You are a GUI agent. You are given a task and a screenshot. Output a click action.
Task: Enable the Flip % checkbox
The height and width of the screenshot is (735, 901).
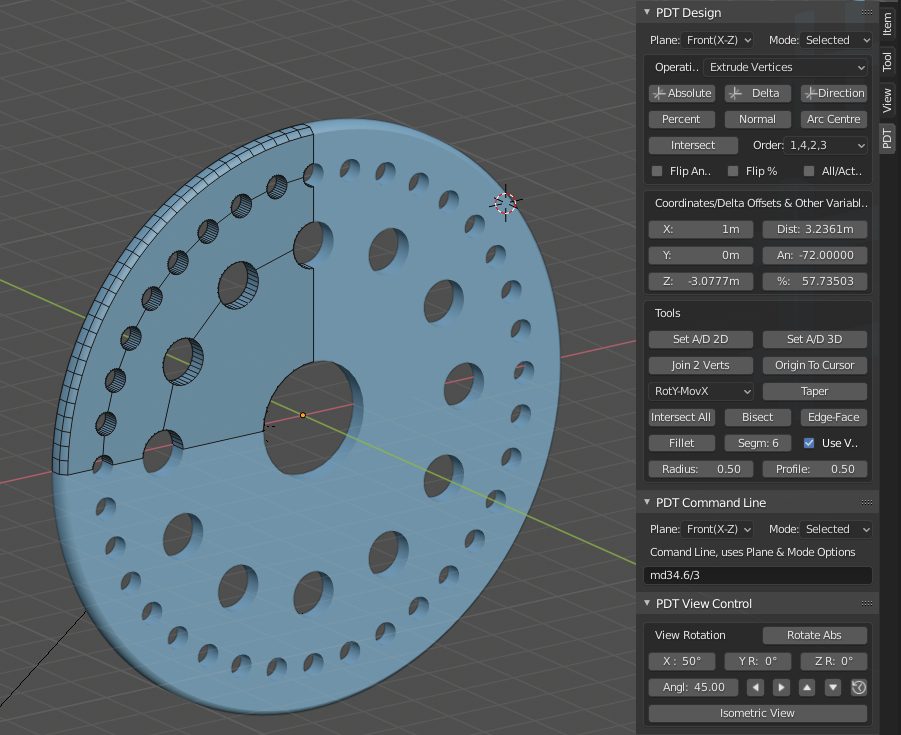click(x=733, y=171)
